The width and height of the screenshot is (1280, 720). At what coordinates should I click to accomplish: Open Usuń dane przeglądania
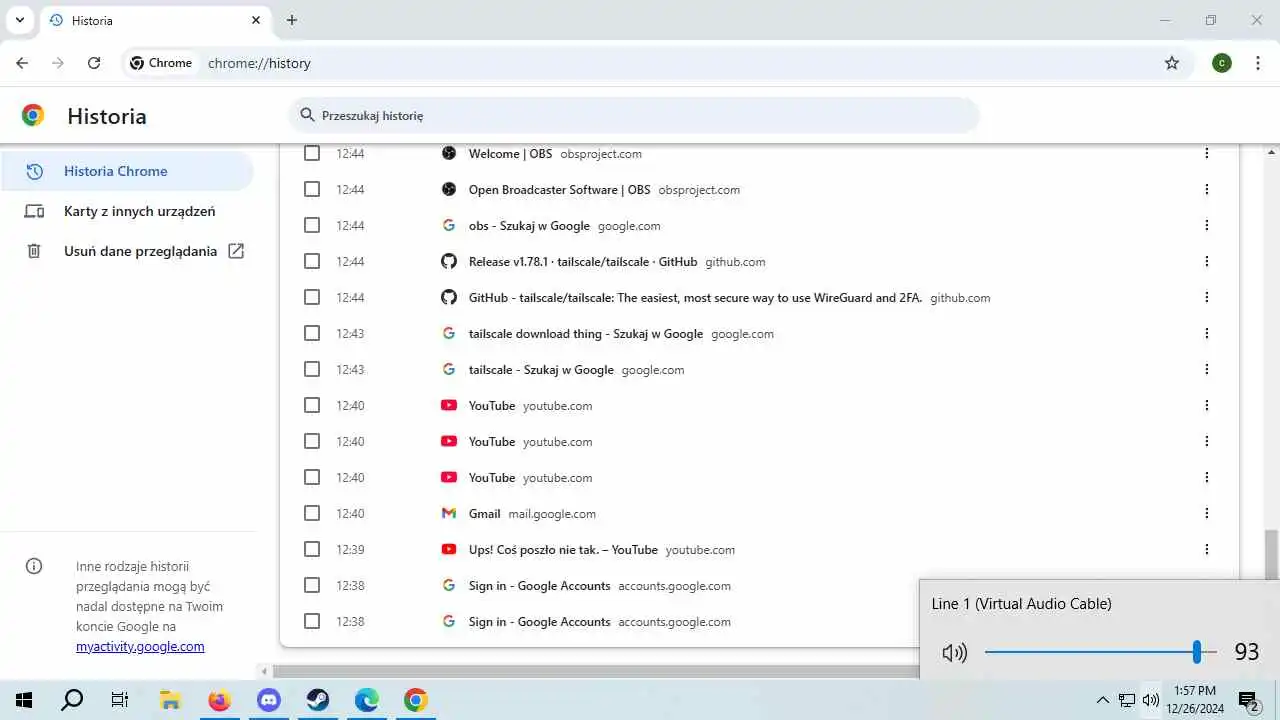(127, 251)
